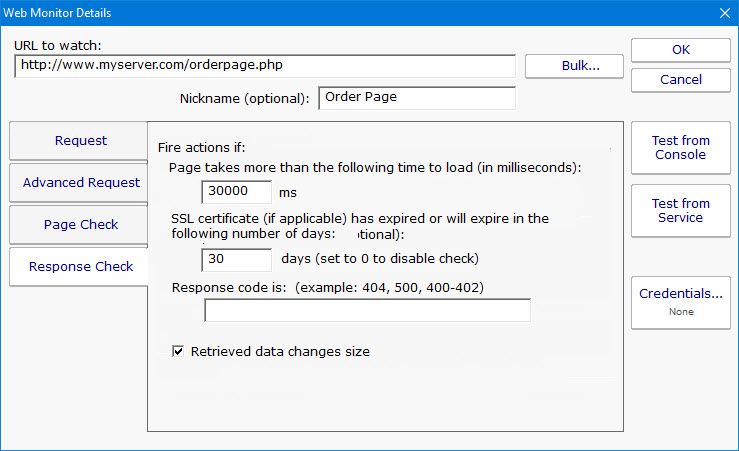Toggle the Retrieved data changes size checkbox
Screen dimensions: 739x451
point(179,351)
